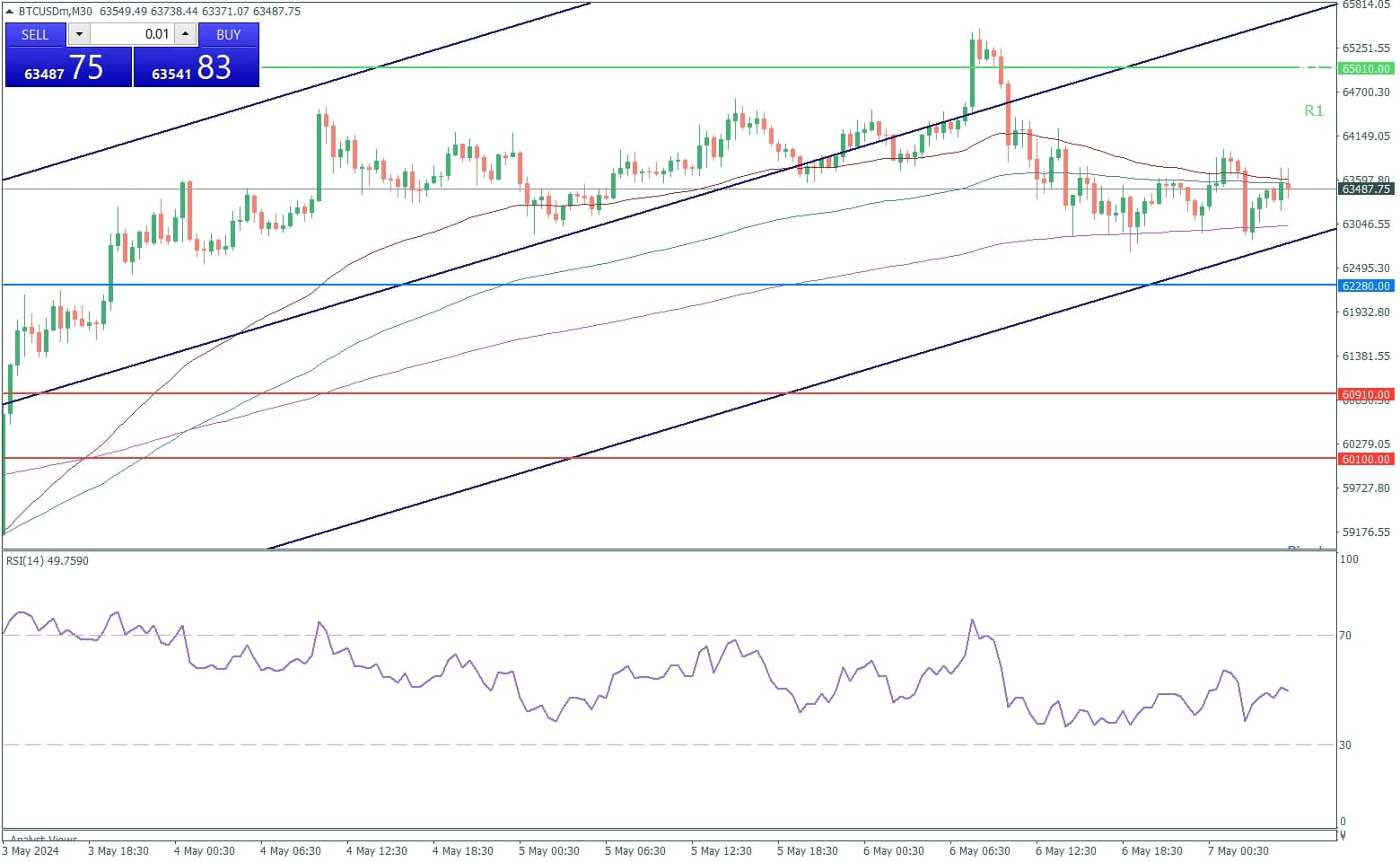1400x862 pixels.
Task: Click the 6 May 18:30 time label
Action: 1152,851
